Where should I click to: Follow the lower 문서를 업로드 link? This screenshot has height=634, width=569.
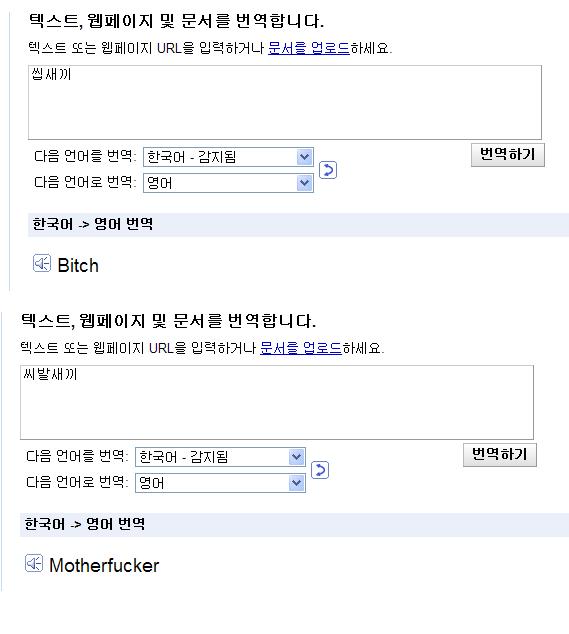coord(301,348)
